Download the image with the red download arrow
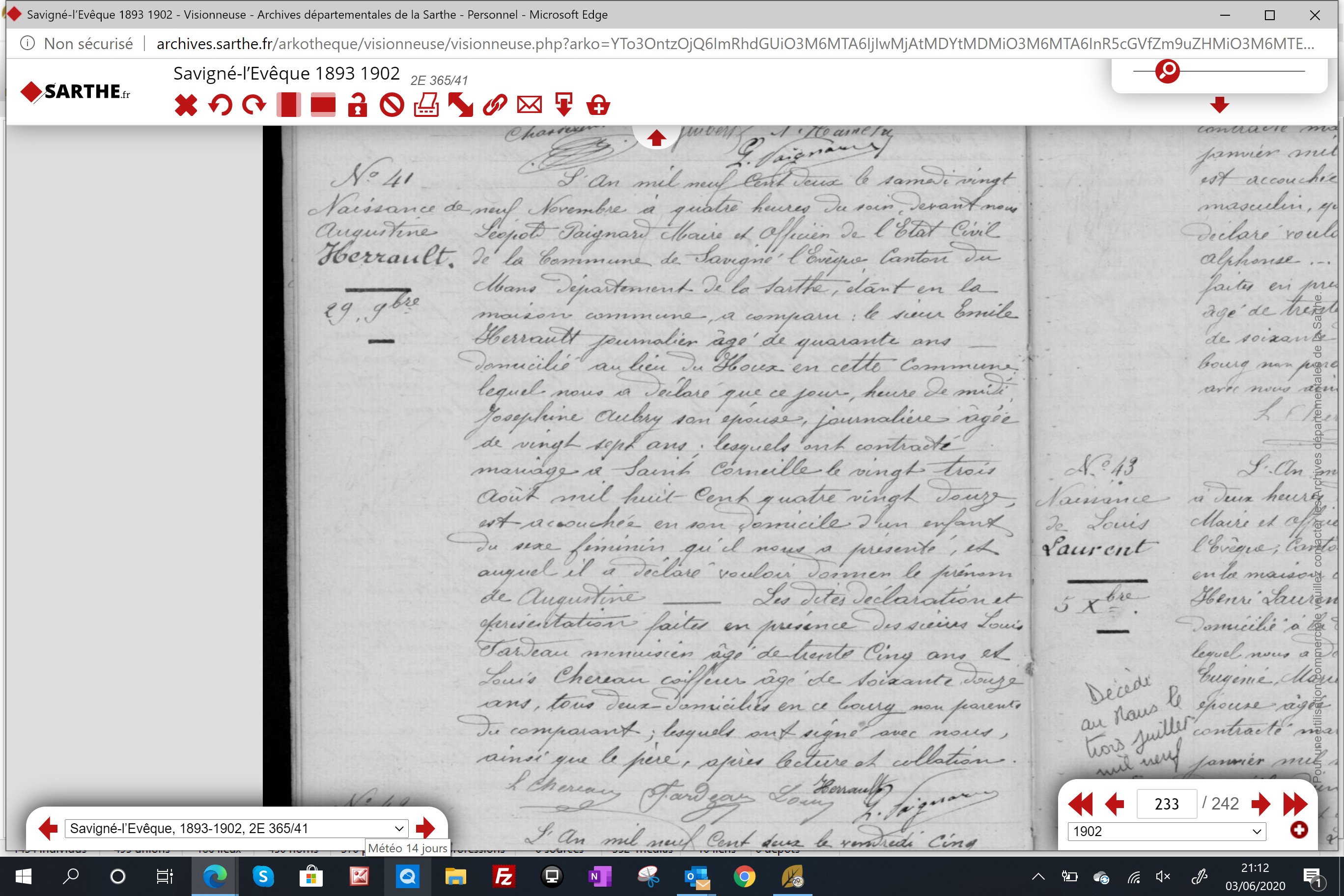Screen dimensions: 1344x896 [x=564, y=105]
